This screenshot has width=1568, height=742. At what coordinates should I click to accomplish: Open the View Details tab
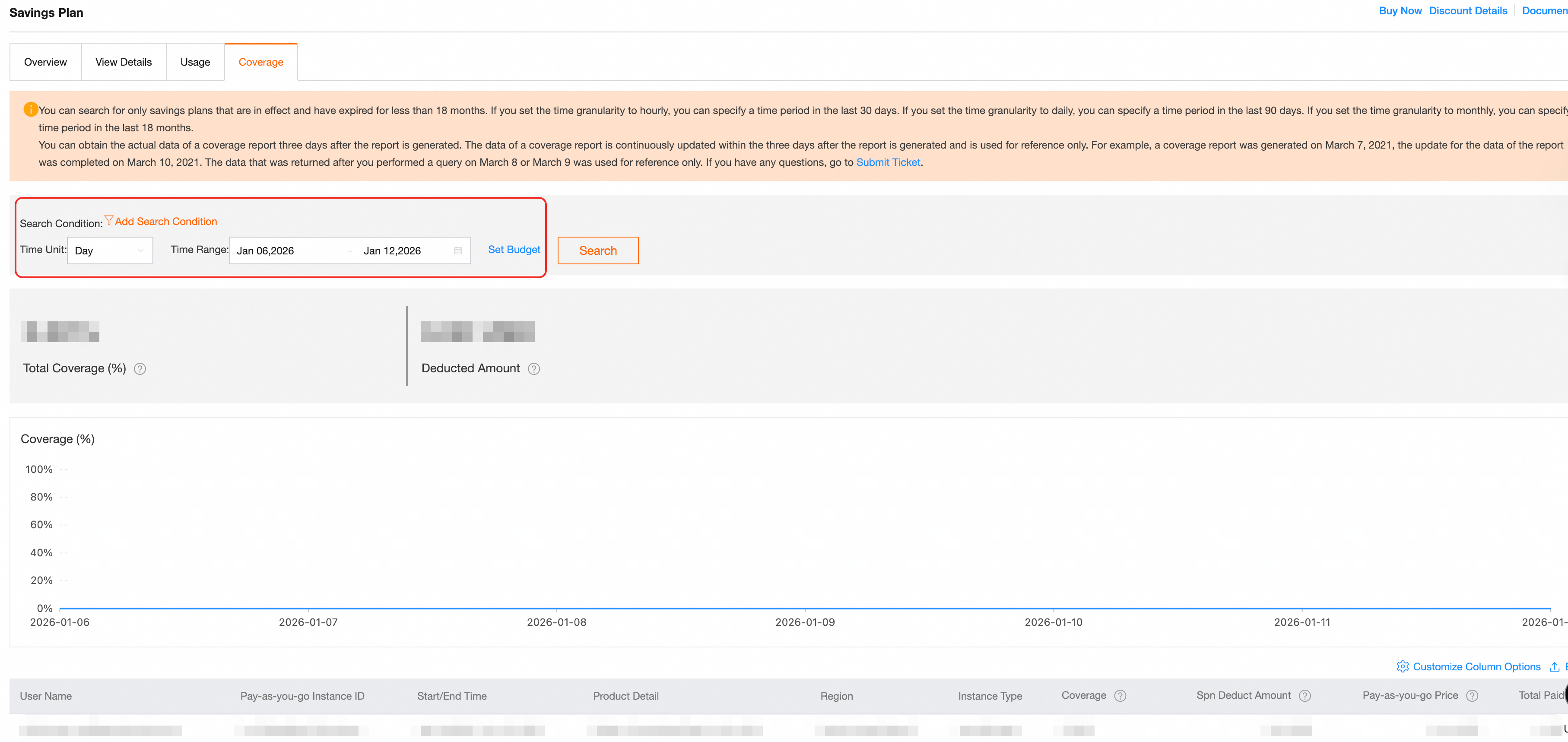click(124, 62)
